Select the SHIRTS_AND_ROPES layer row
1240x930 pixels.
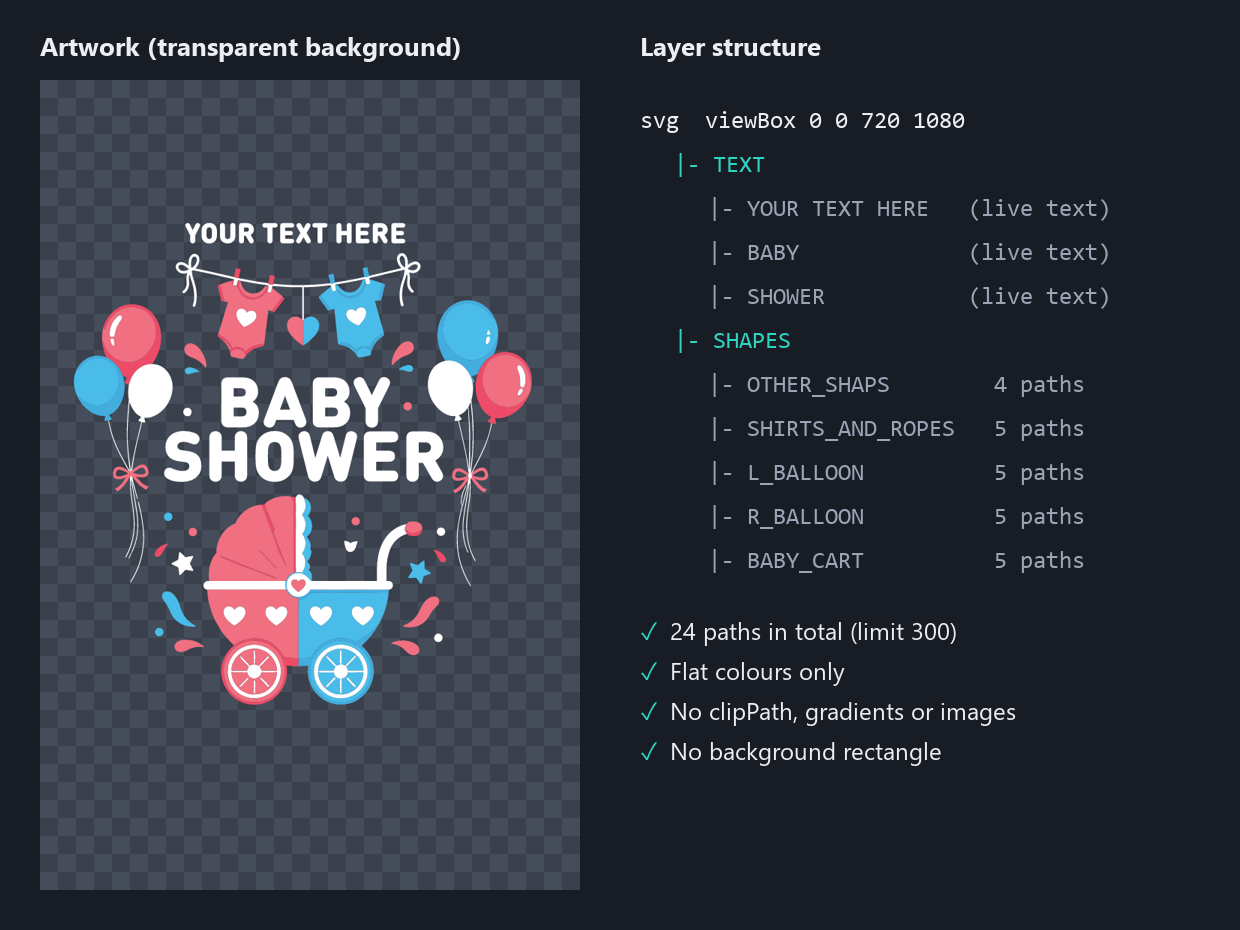pyautogui.click(x=897, y=429)
